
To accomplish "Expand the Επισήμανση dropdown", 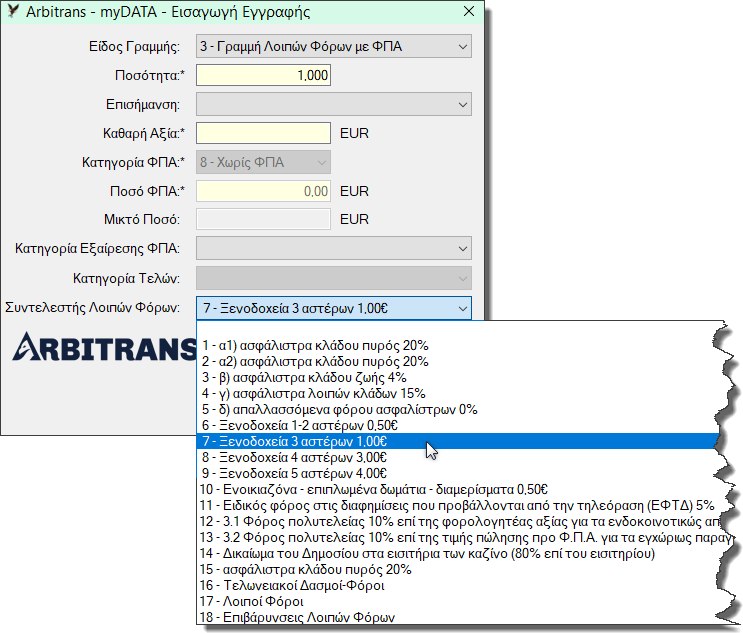I will (334, 104).
